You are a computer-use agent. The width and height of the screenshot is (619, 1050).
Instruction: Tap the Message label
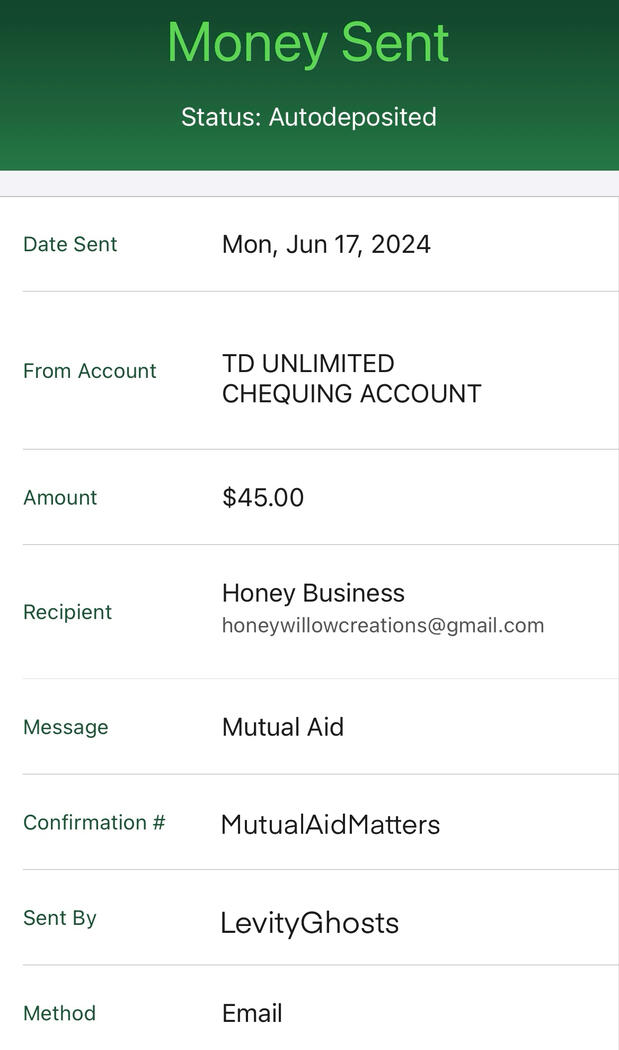(x=65, y=727)
